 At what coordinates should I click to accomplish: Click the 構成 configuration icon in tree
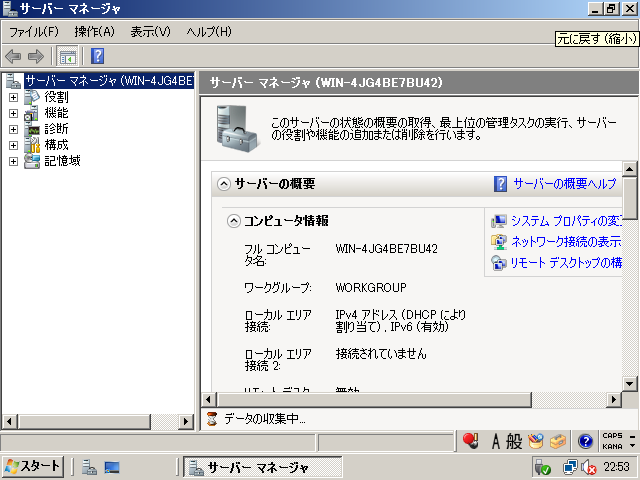pyautogui.click(x=32, y=145)
